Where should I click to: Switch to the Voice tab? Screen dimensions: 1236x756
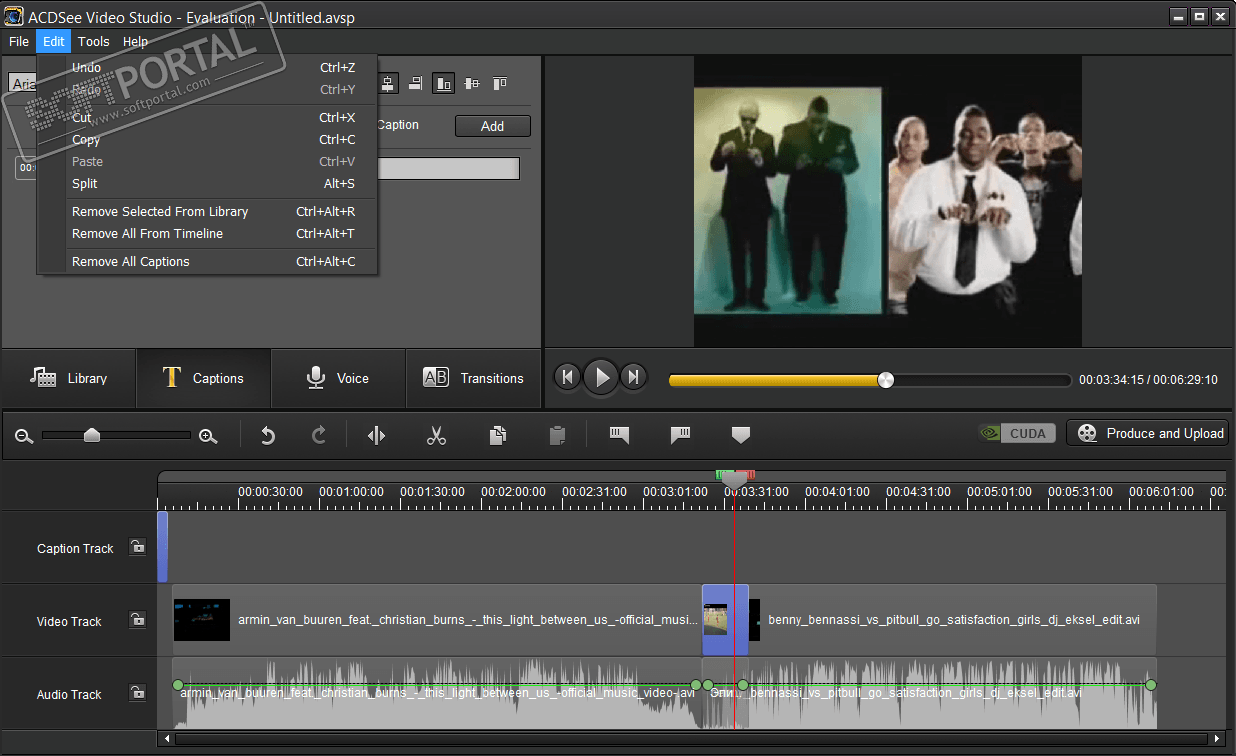pos(338,378)
